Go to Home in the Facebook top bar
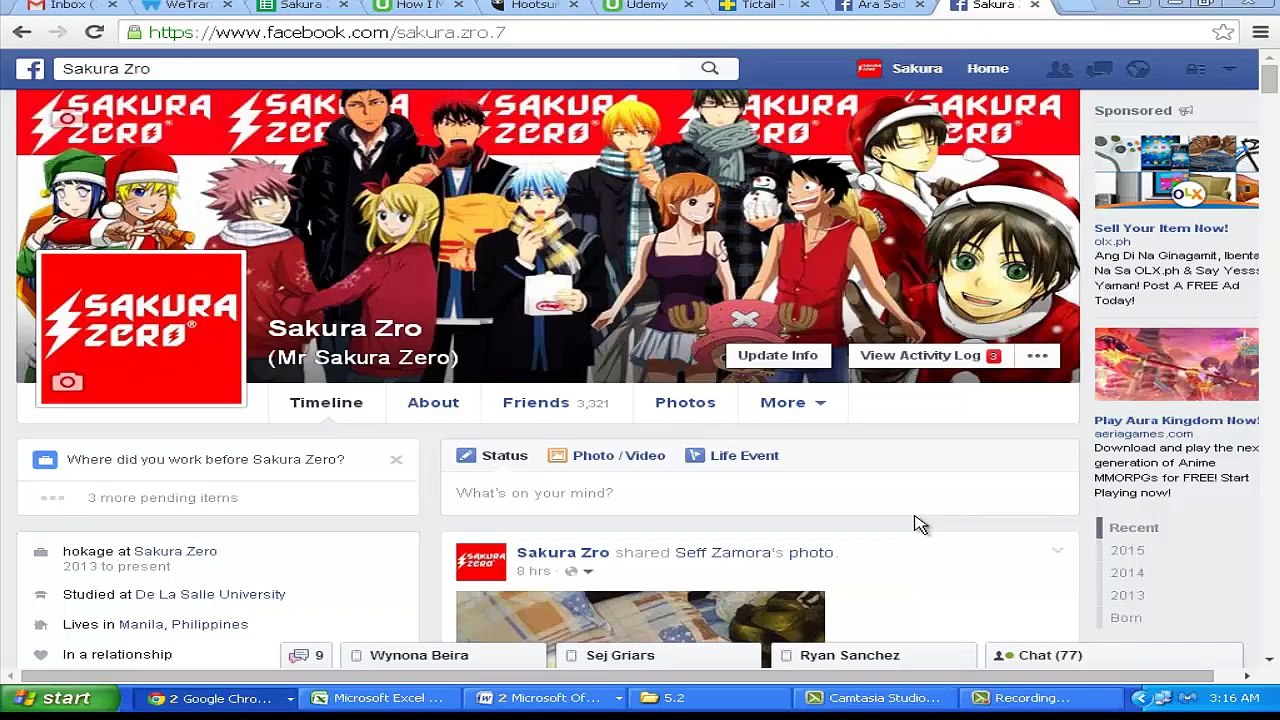 988,68
